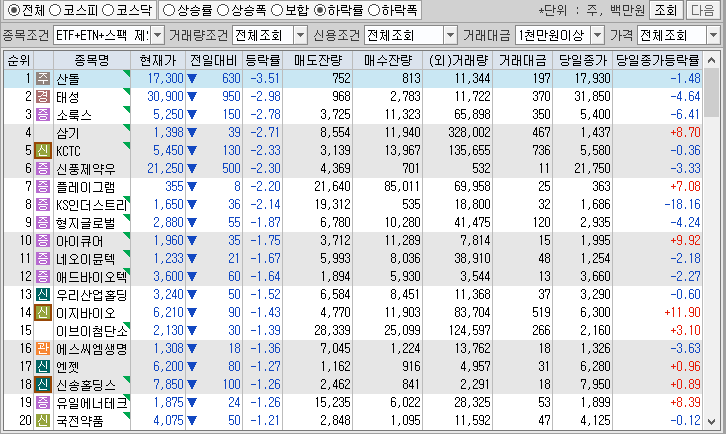Screen dimensions: 726x434
Task: Click the down-arrow indicator in 태성 row
Action: tap(192, 97)
